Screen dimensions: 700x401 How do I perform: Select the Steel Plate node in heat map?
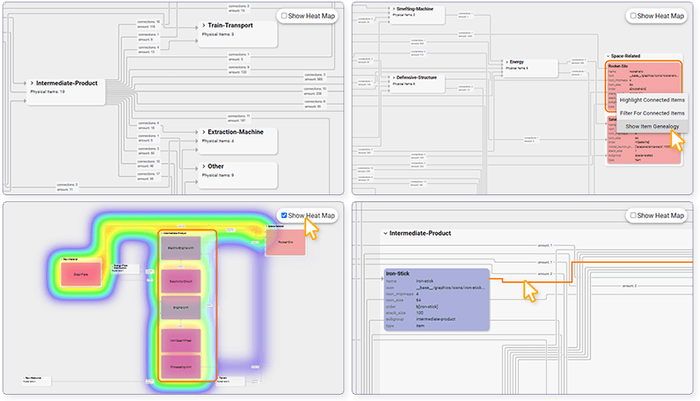coord(81,274)
